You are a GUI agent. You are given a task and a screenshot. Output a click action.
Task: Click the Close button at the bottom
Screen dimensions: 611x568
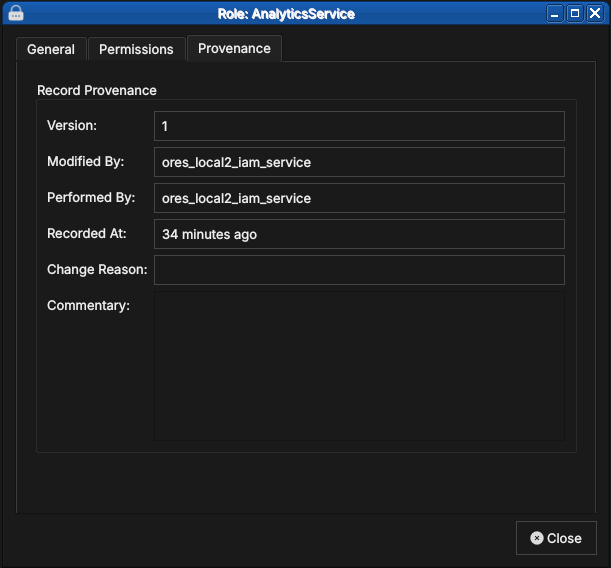click(556, 538)
